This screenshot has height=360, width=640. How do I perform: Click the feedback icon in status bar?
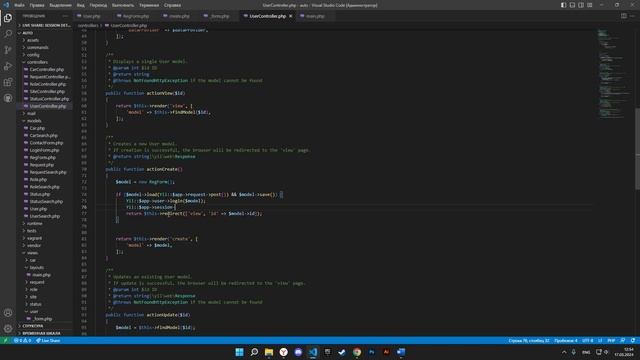click(x=623, y=340)
